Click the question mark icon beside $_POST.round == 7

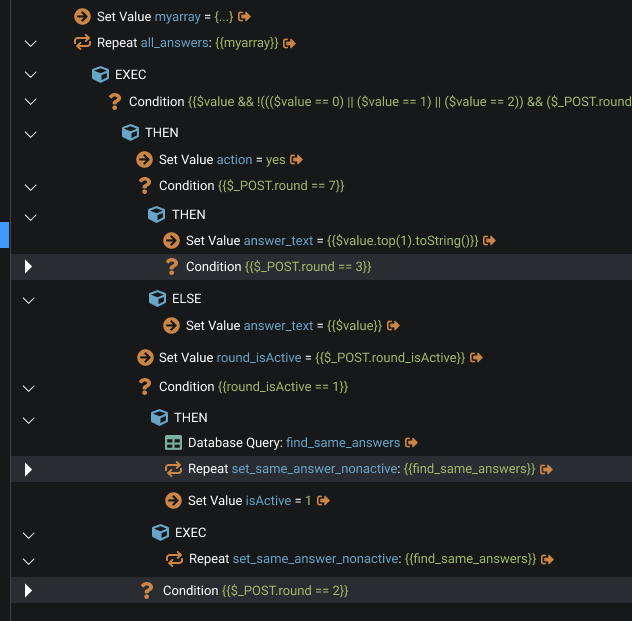click(x=145, y=185)
